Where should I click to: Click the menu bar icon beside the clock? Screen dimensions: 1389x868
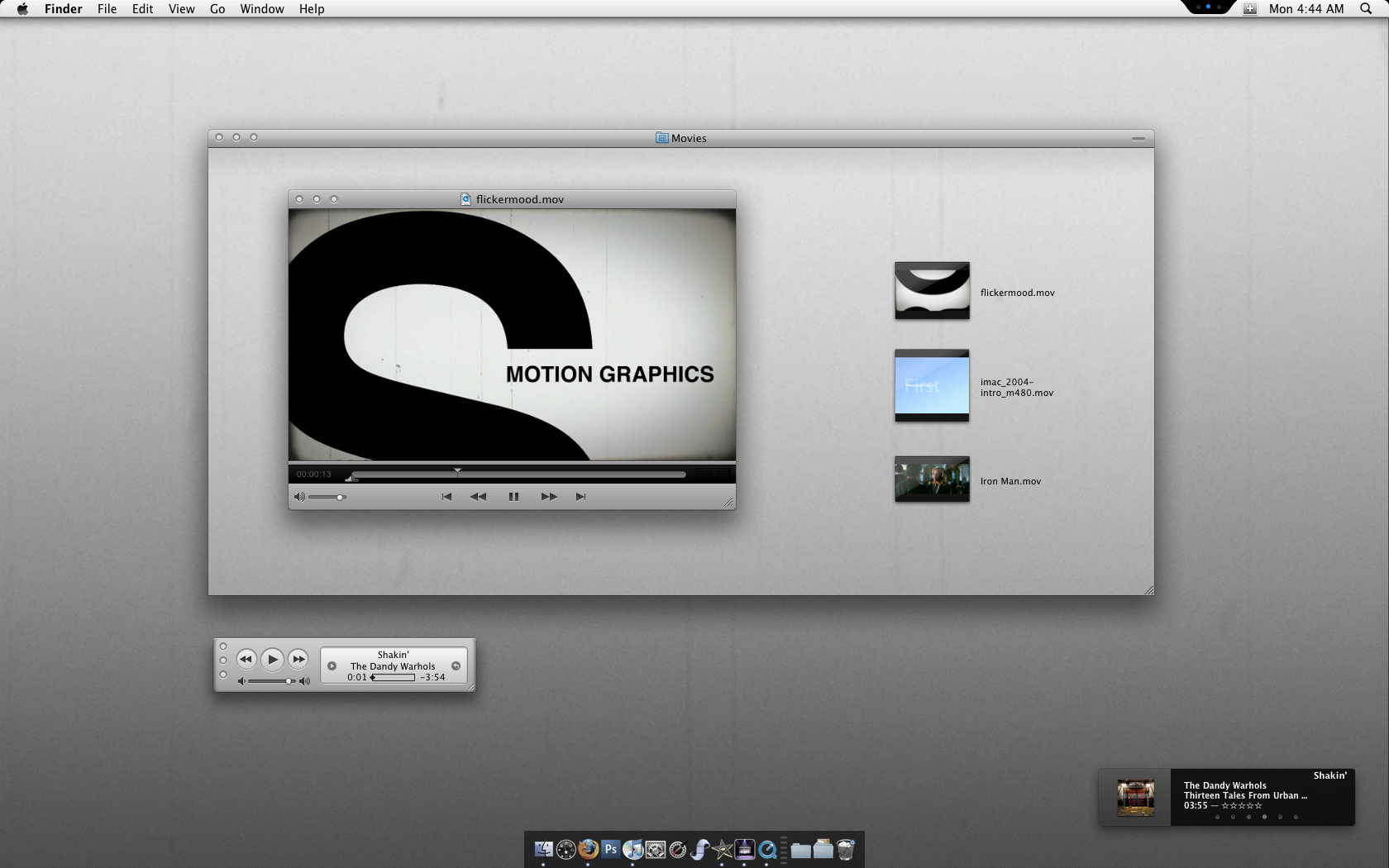coord(1250,9)
